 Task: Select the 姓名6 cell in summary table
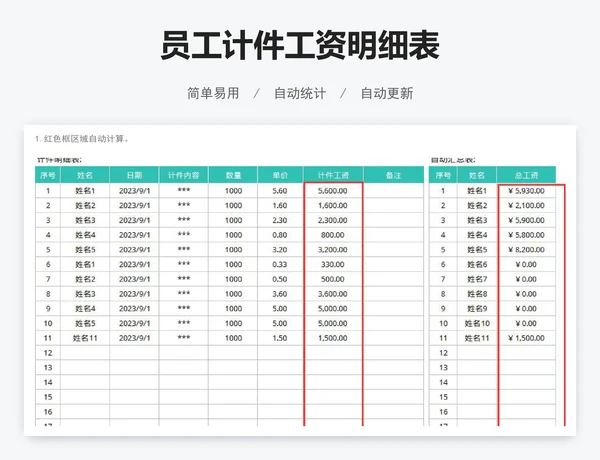tap(477, 264)
